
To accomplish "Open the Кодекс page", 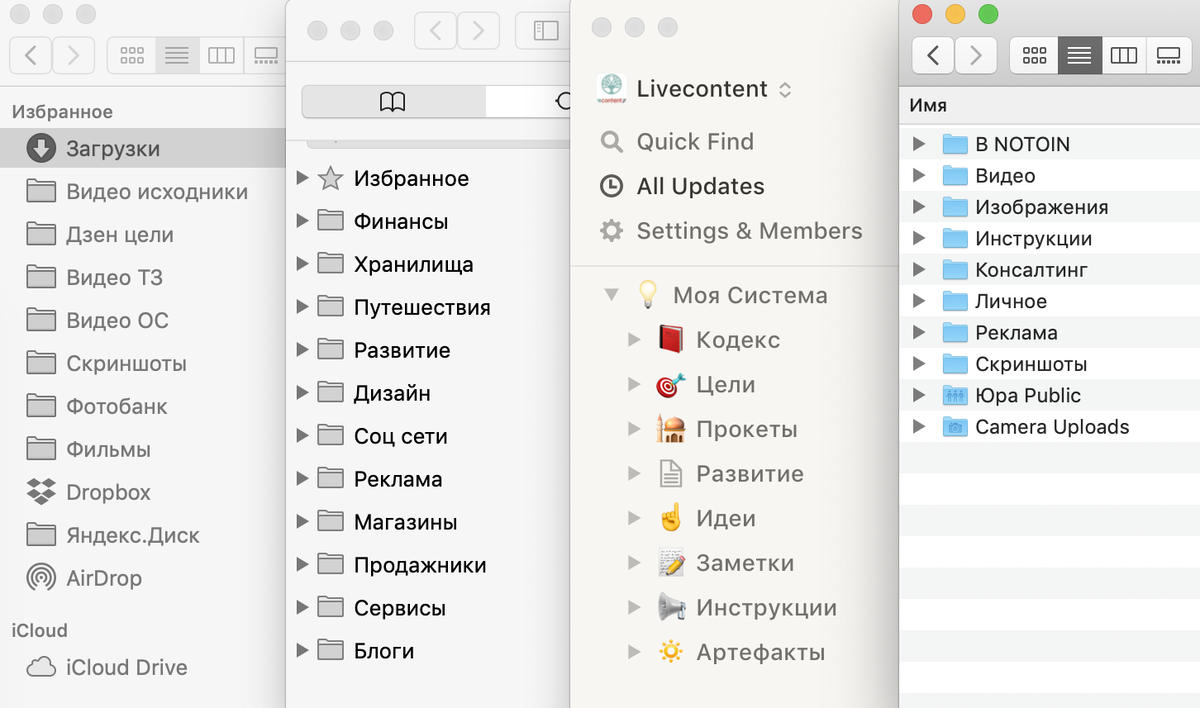I will point(737,340).
